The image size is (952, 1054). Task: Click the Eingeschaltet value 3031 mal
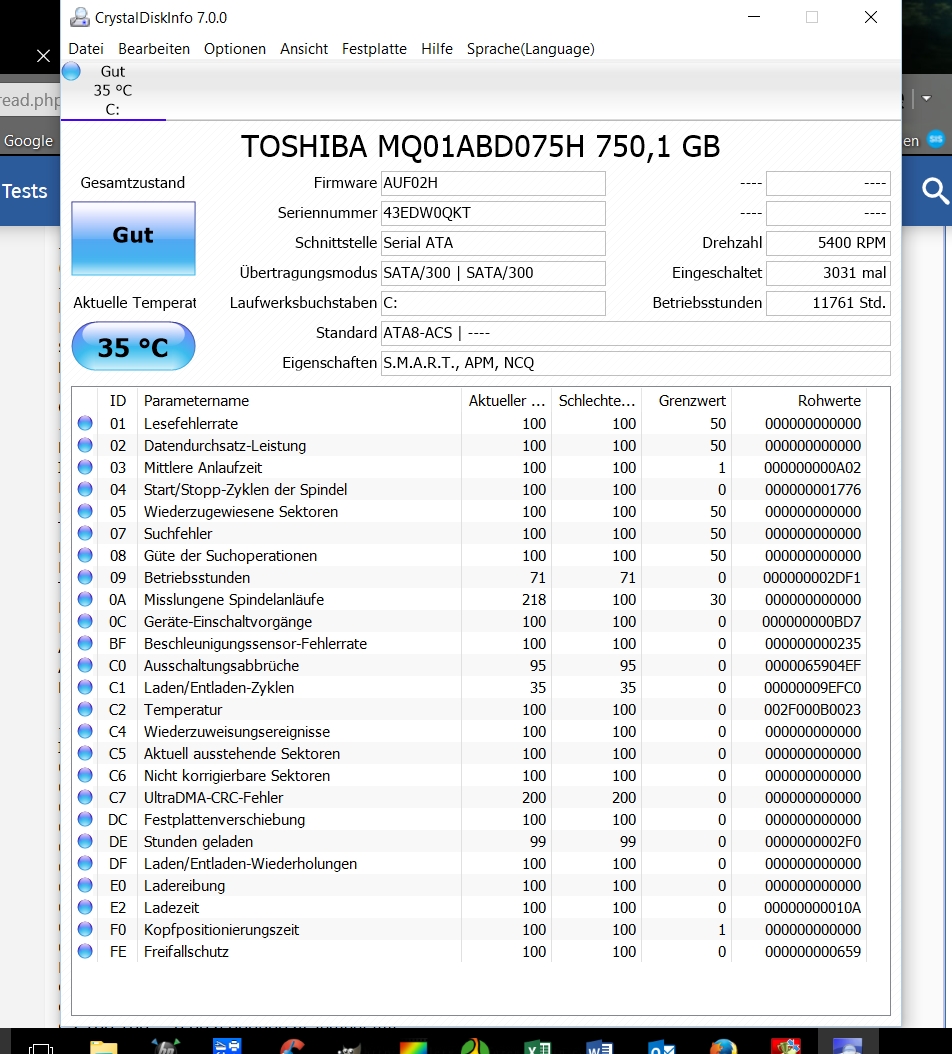click(828, 273)
